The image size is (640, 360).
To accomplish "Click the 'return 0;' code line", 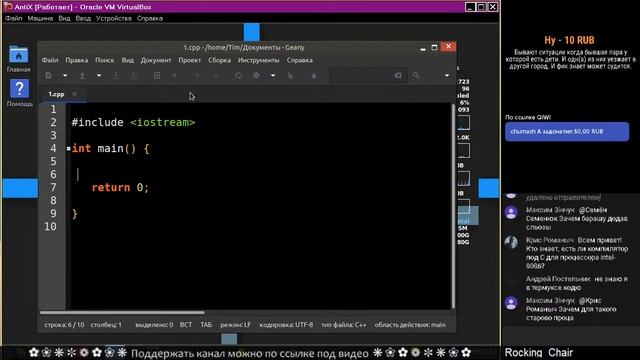I will point(120,187).
